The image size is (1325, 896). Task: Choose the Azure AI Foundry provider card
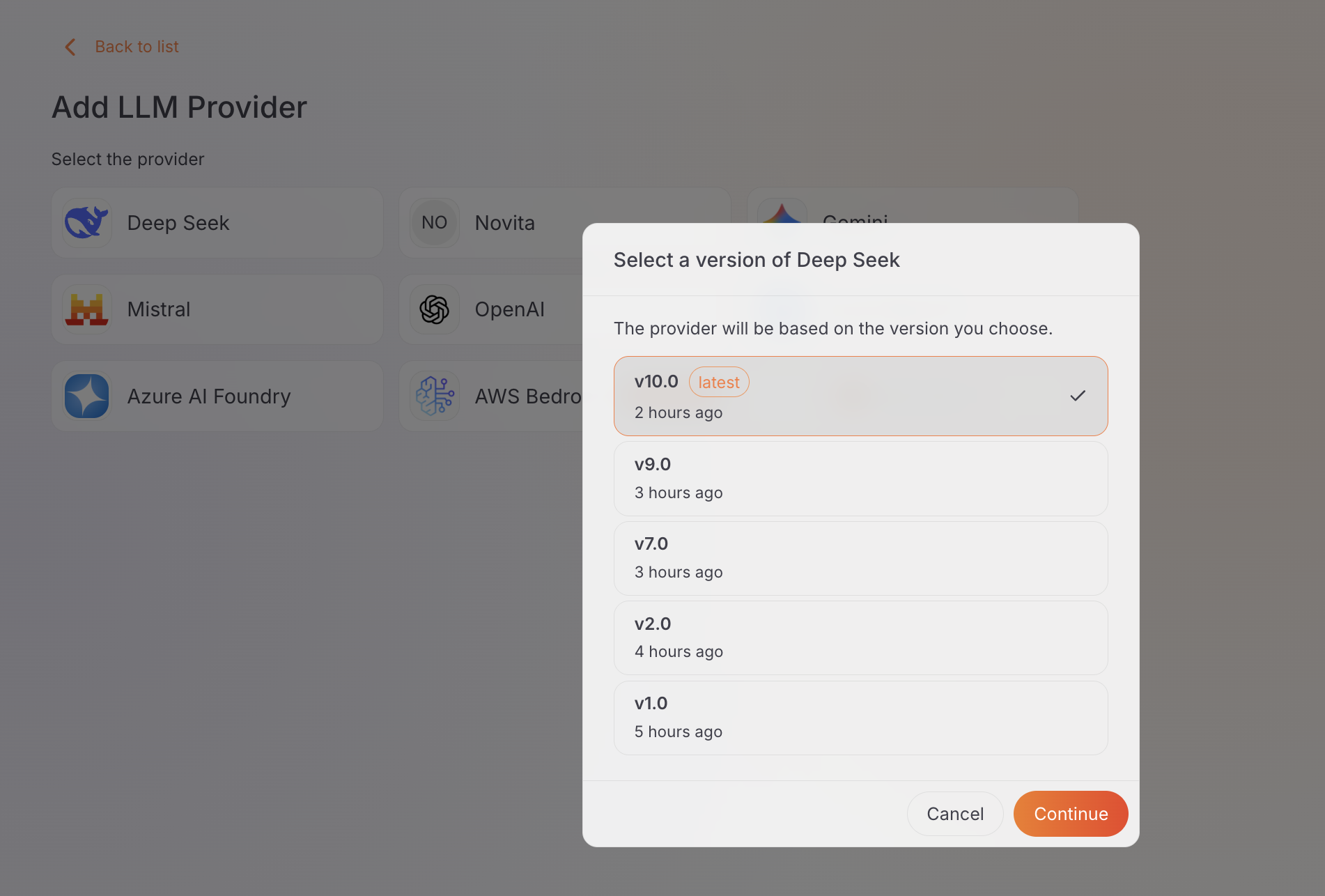tap(217, 396)
